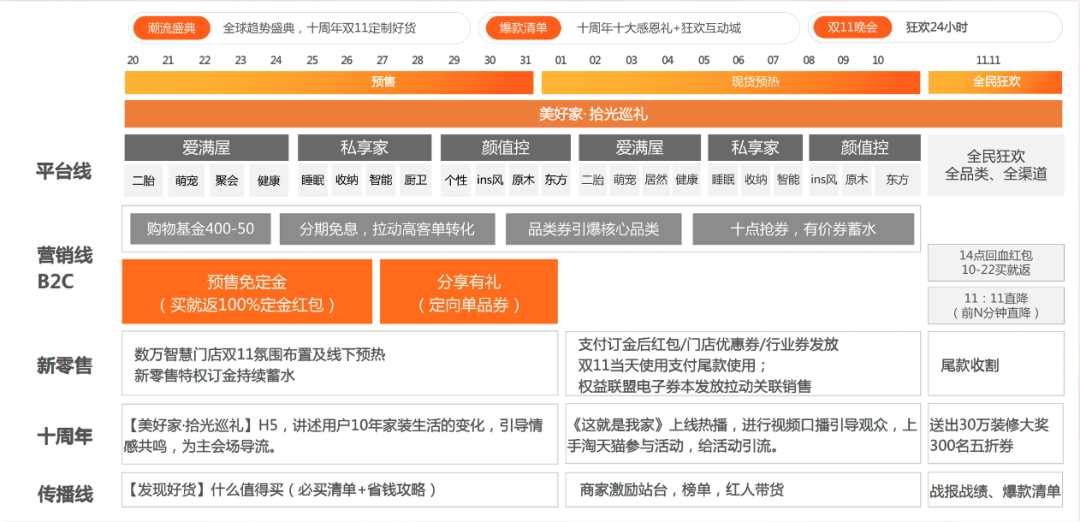Open the 聚会 category cell
1080x522 pixels.
227,181
